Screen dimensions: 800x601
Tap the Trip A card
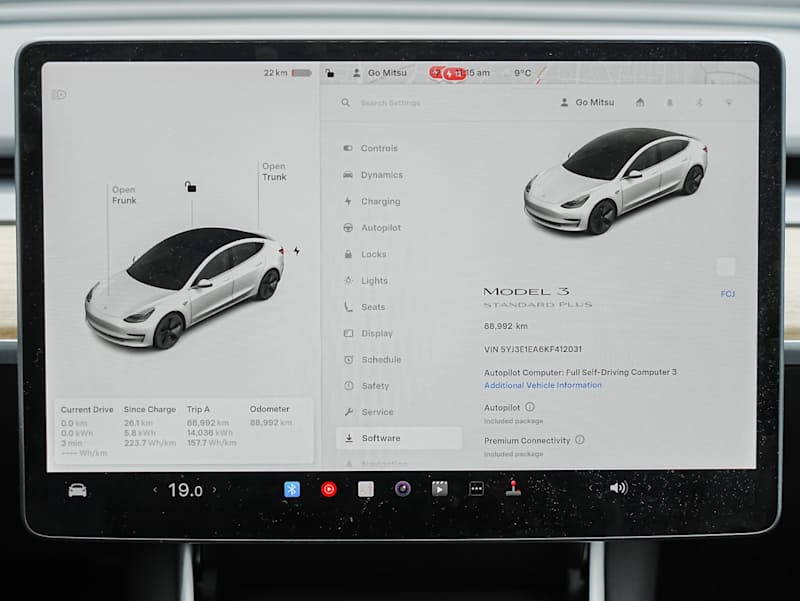pos(211,426)
